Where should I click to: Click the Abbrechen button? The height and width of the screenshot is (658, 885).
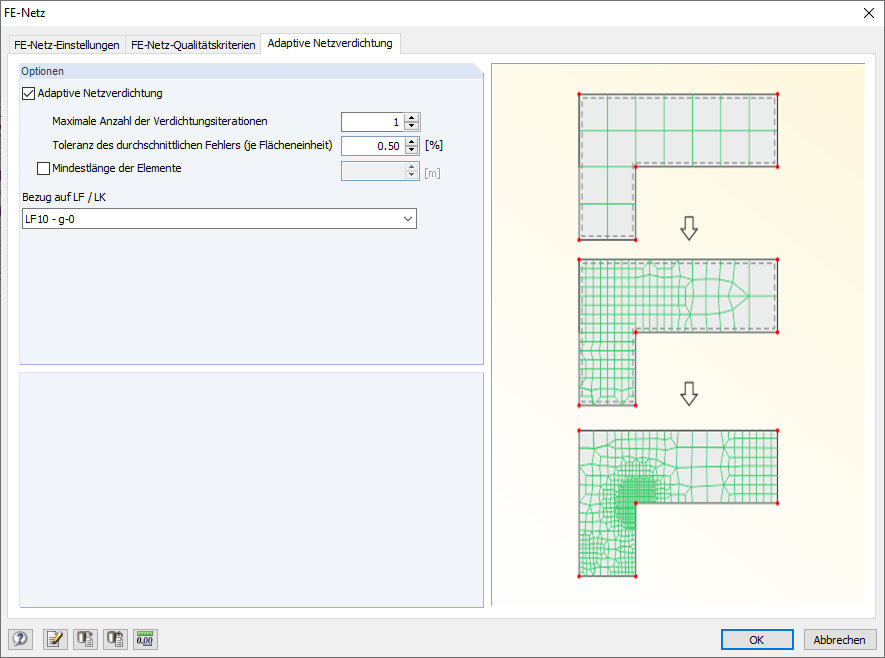[839, 640]
